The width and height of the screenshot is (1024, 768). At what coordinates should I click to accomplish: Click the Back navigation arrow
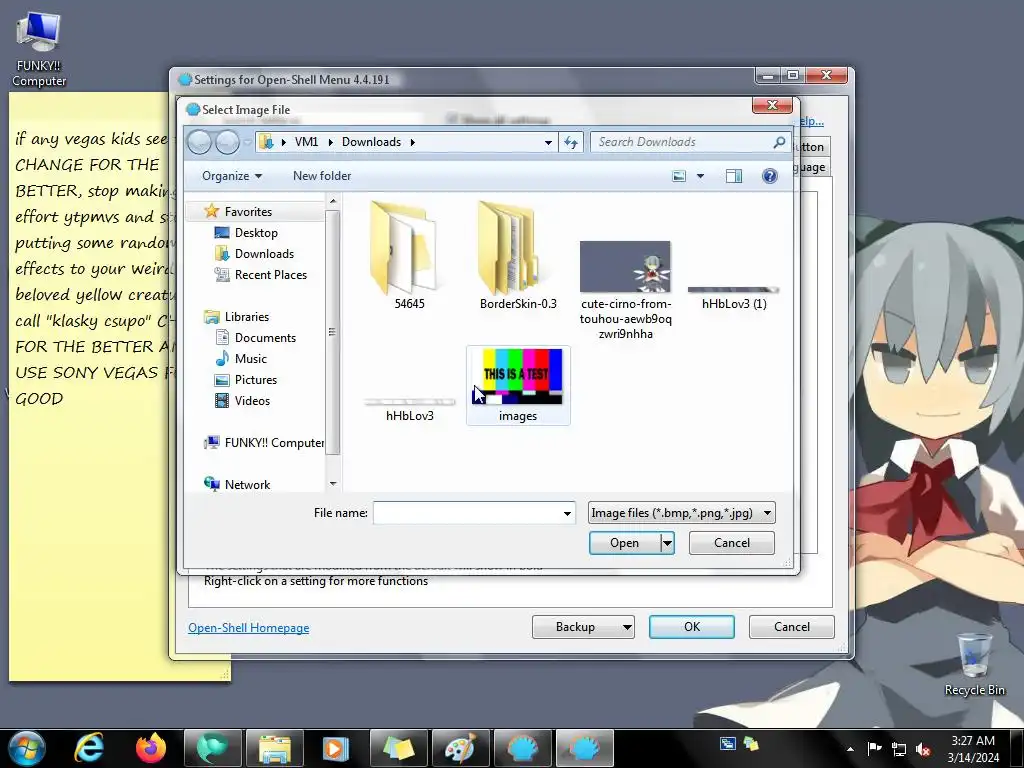(x=200, y=142)
